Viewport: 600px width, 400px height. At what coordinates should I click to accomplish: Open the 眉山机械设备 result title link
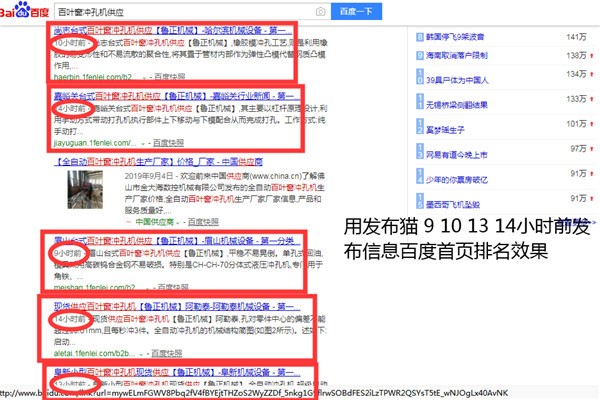pyautogui.click(x=177, y=241)
